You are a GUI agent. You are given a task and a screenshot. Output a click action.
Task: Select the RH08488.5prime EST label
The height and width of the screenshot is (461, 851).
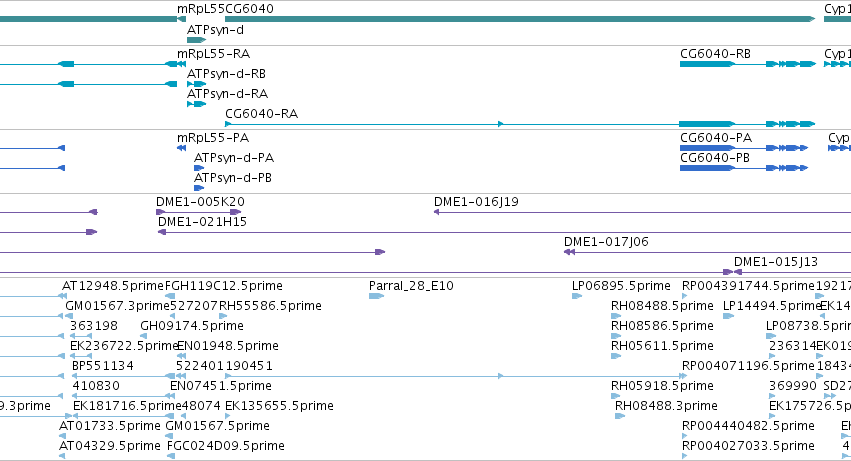[662, 306]
